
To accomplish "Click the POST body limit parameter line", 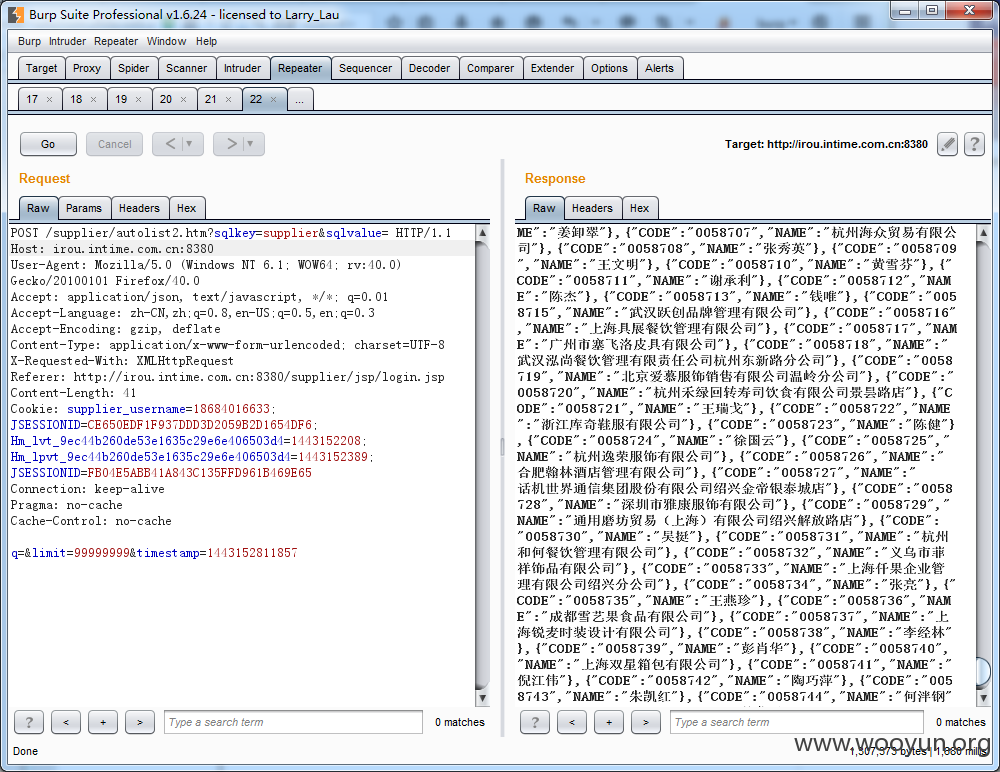I will tap(154, 553).
